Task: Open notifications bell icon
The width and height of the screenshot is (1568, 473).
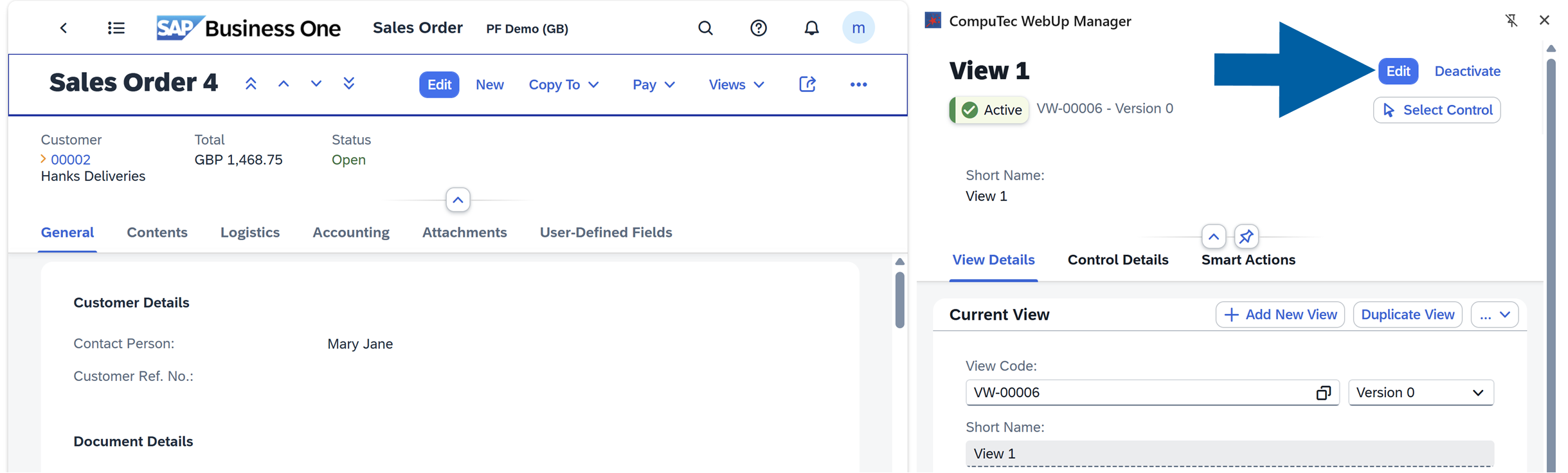Action: point(812,28)
